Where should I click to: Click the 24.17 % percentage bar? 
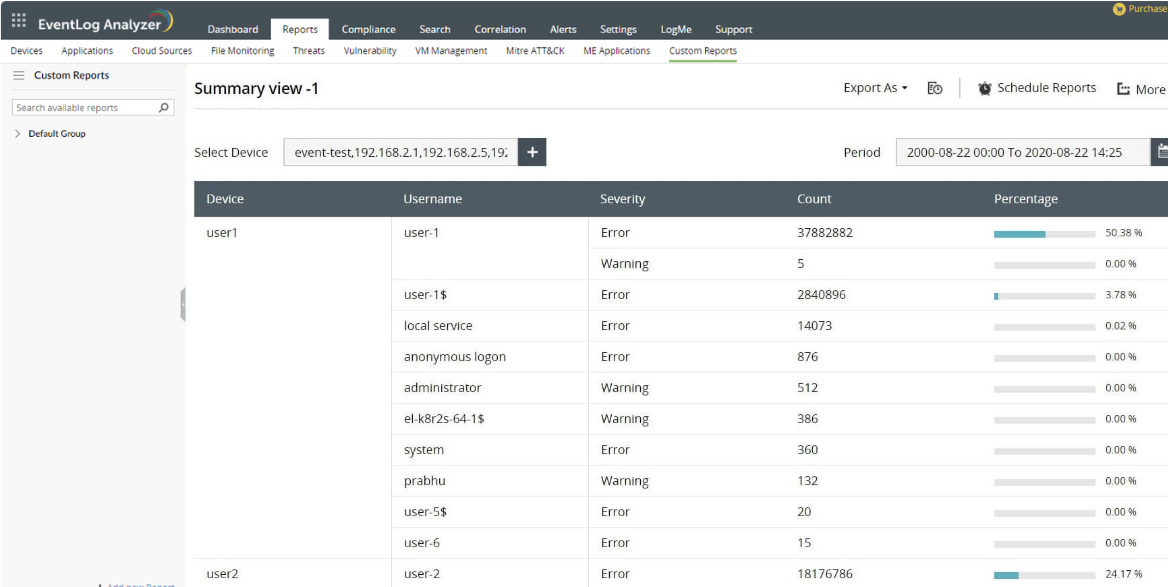click(1044, 574)
